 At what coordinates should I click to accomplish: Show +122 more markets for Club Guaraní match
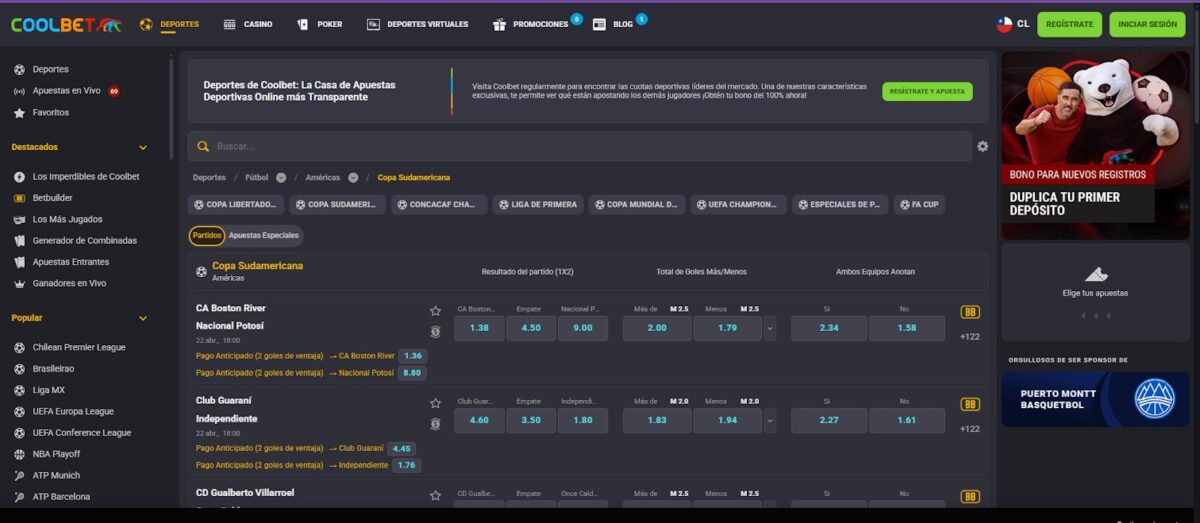(x=970, y=429)
